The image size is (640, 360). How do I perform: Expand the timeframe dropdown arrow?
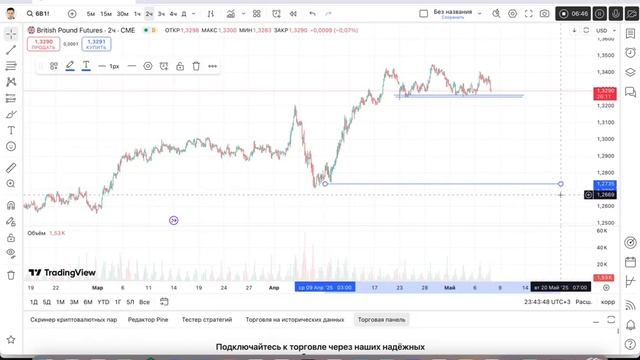click(194, 14)
